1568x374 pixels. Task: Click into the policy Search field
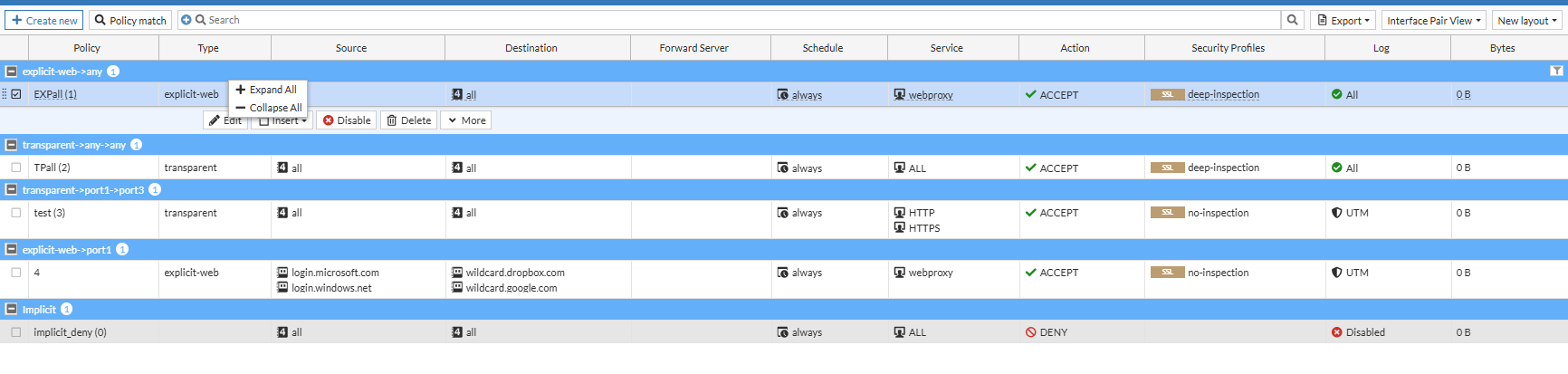coord(724,20)
